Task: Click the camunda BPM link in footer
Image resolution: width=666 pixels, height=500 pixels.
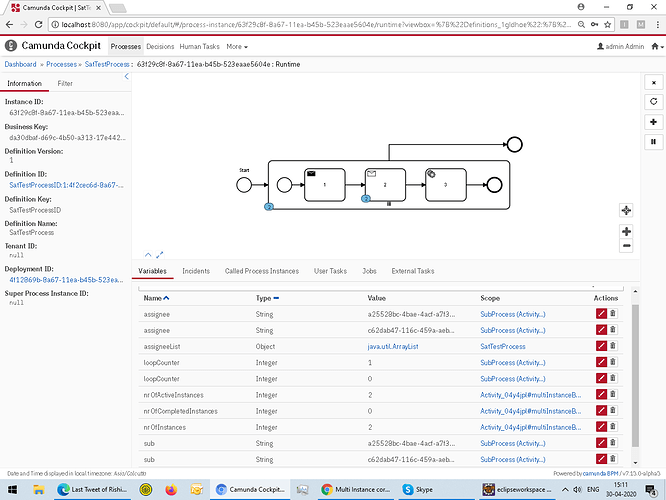Action: pos(600,473)
